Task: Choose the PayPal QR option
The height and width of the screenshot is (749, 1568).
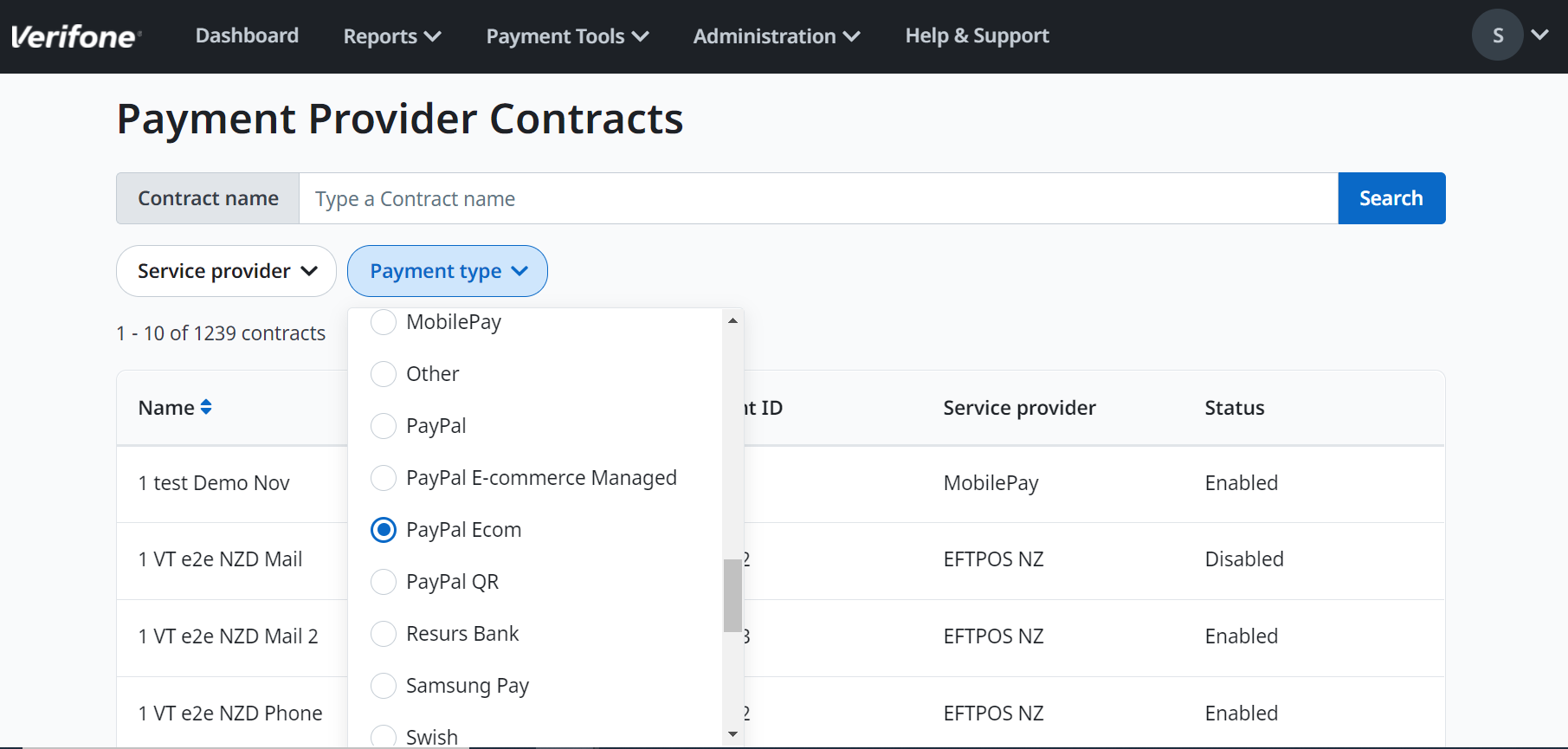Action: click(384, 581)
